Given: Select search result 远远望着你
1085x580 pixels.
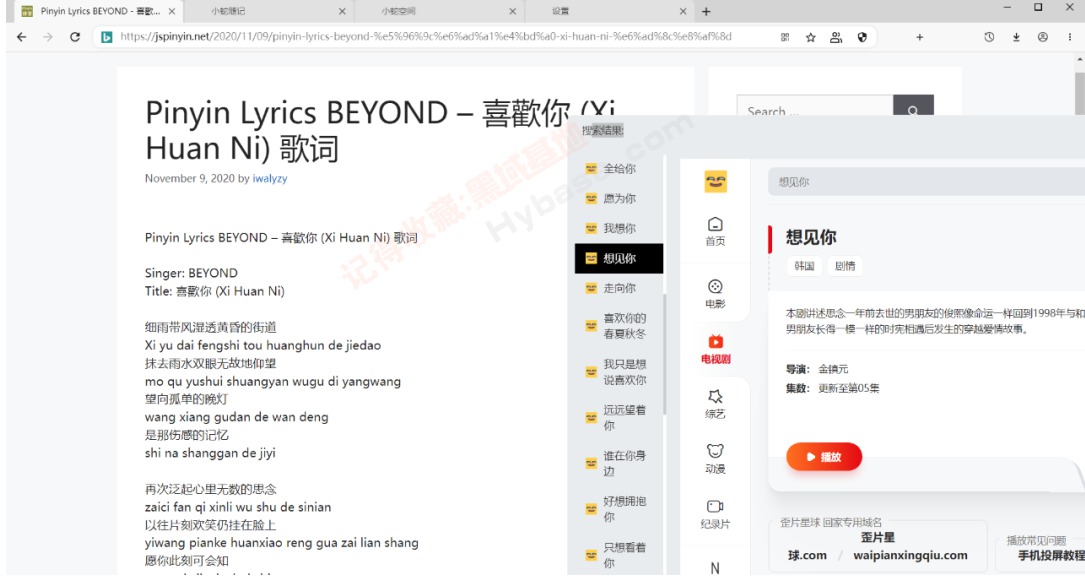Looking at the screenshot, I should pyautogui.click(x=619, y=417).
